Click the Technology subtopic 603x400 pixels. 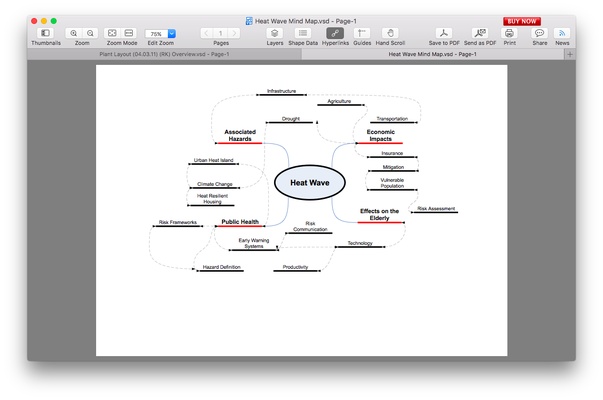360,243
